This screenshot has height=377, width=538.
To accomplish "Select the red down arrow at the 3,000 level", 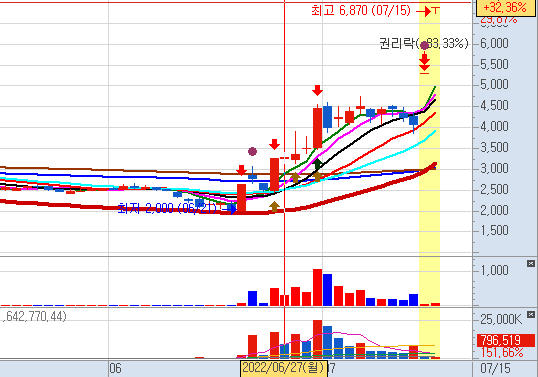I will coord(242,170).
